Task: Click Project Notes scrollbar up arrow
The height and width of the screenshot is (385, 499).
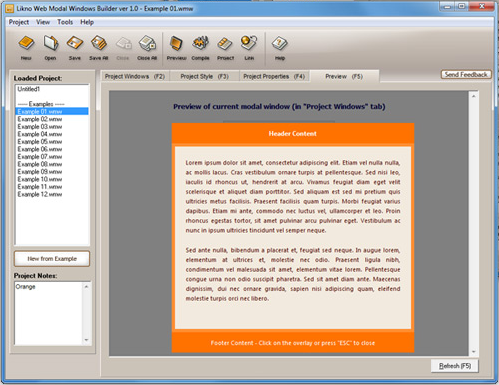Action: tap(86, 286)
